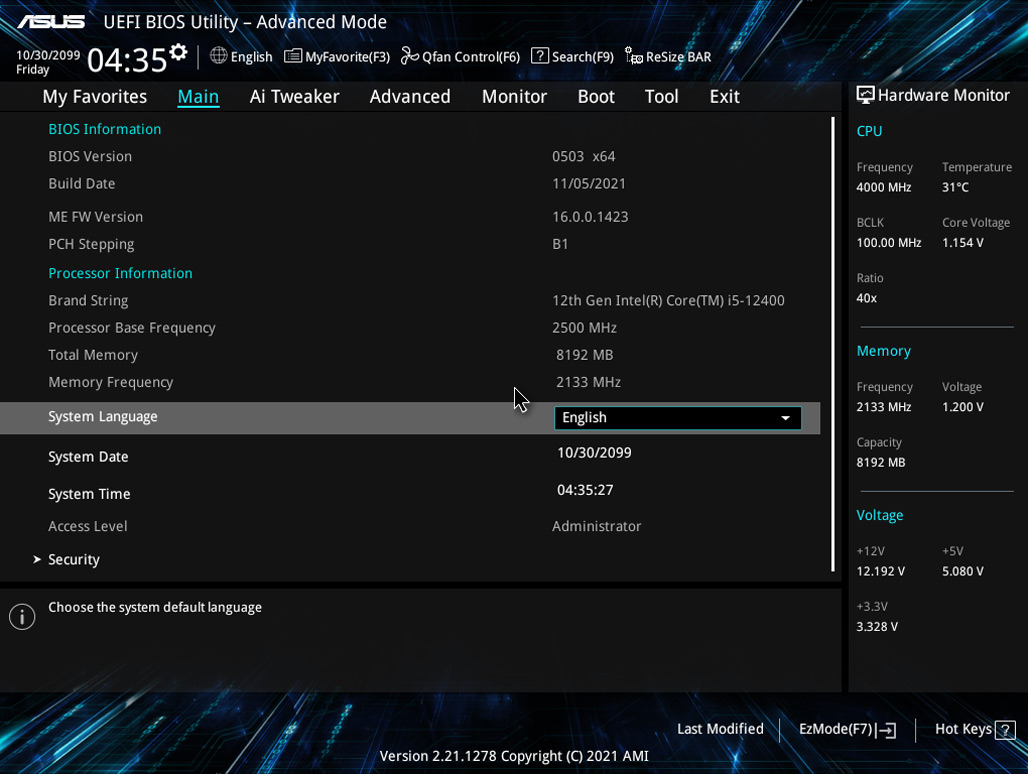Image resolution: width=1028 pixels, height=774 pixels.
Task: Click the Memory Voltage 1.200 V reading
Action: tap(962, 407)
